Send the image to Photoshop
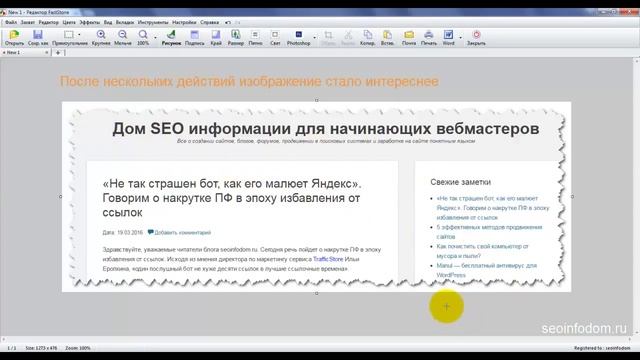Screen dimensions: 640x360 click(x=298, y=38)
